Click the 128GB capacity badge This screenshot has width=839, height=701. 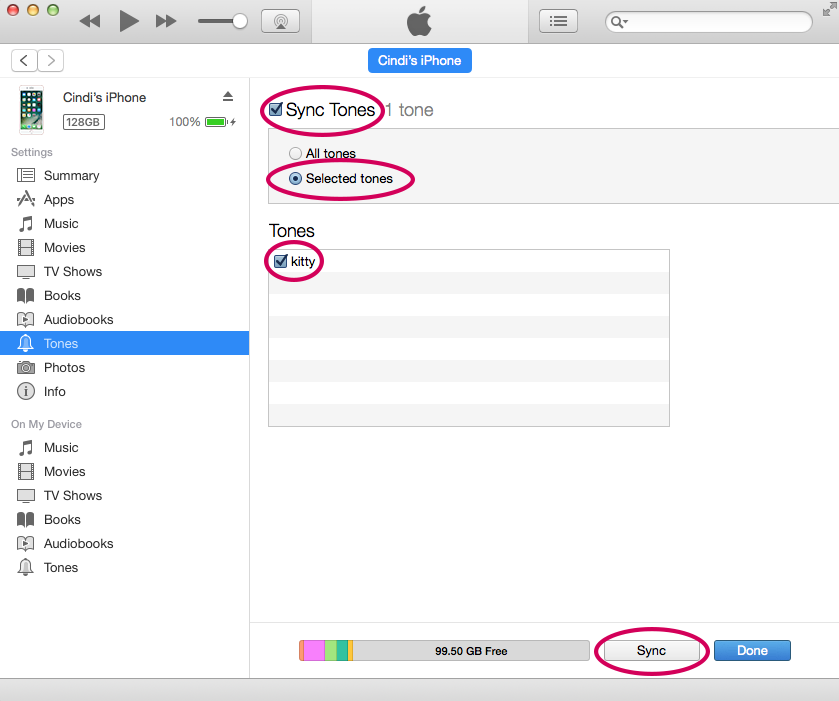pos(83,122)
